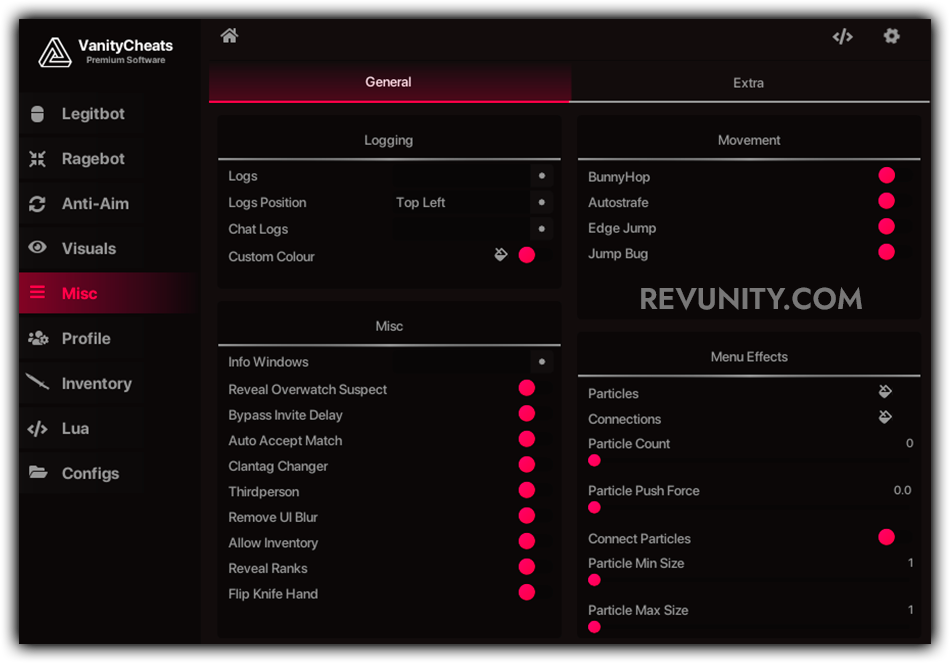This screenshot has width=950, height=663.
Task: Toggle the Connect Particles option
Action: tap(886, 537)
